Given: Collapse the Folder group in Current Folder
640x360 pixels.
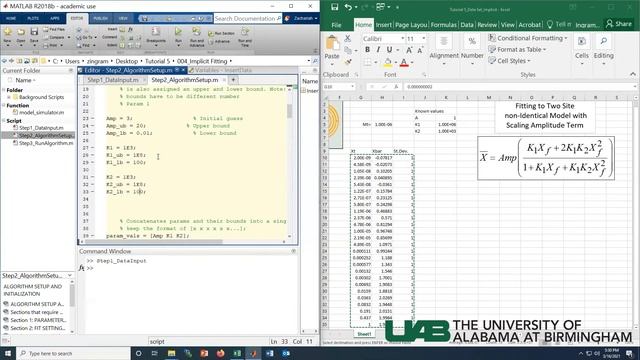Looking at the screenshot, I should coord(4,90).
